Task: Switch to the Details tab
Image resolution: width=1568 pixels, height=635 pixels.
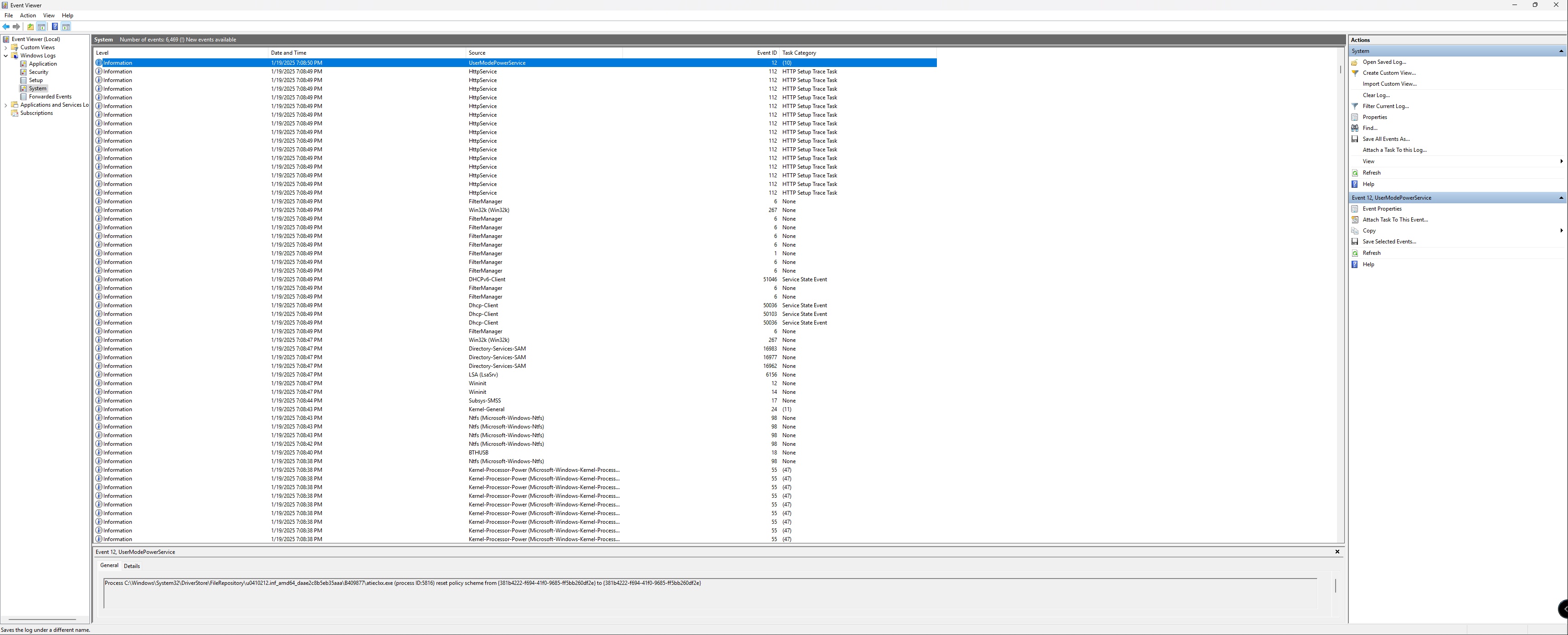Action: pos(132,566)
